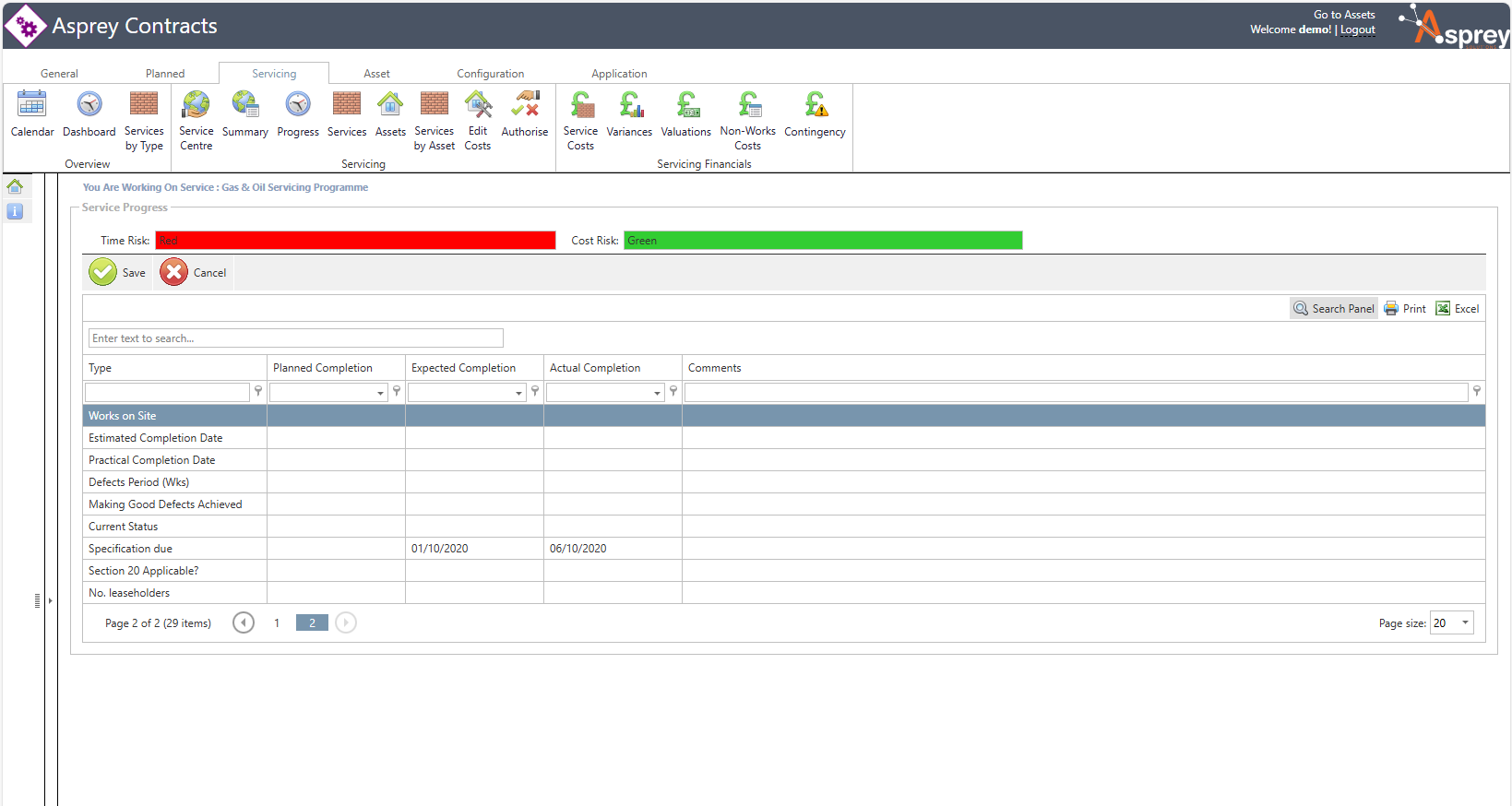Open the Calendar overview icon
The image size is (1512, 806).
tap(31, 105)
